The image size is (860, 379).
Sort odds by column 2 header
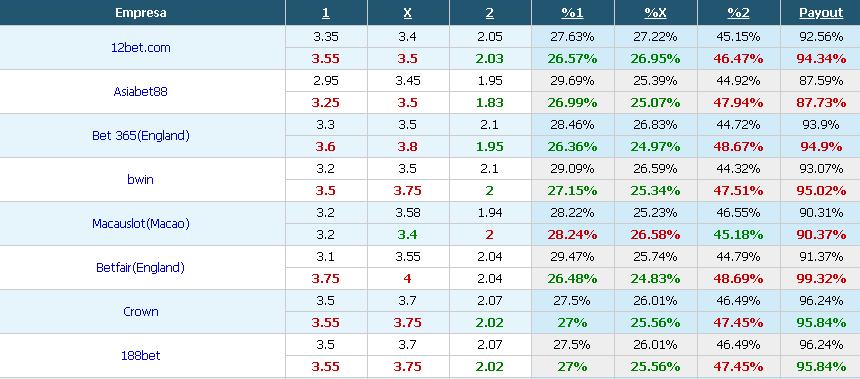tap(490, 13)
